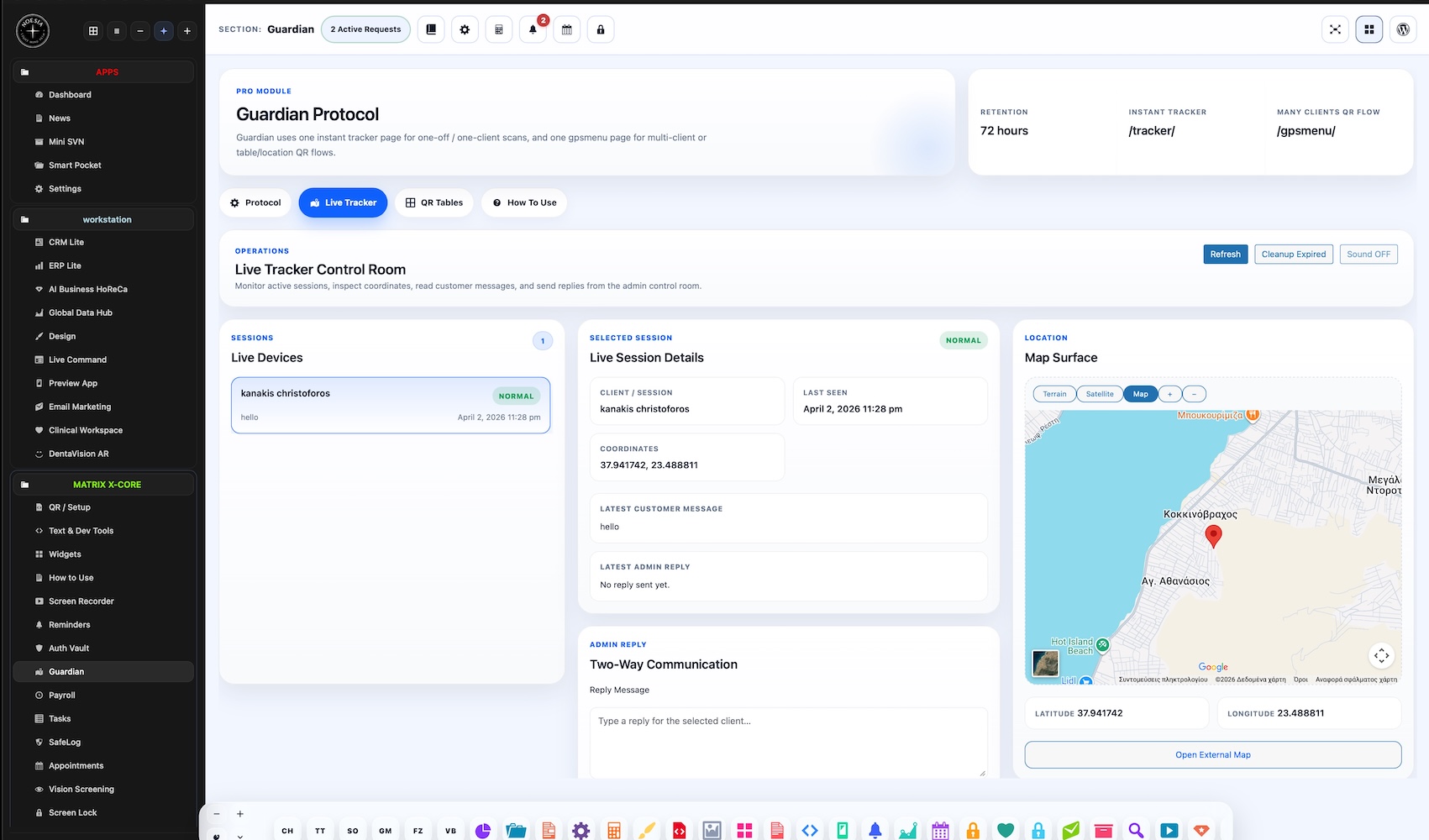Open the blue folder dock icon
This screenshot has width=1429, height=840.
coord(516,831)
